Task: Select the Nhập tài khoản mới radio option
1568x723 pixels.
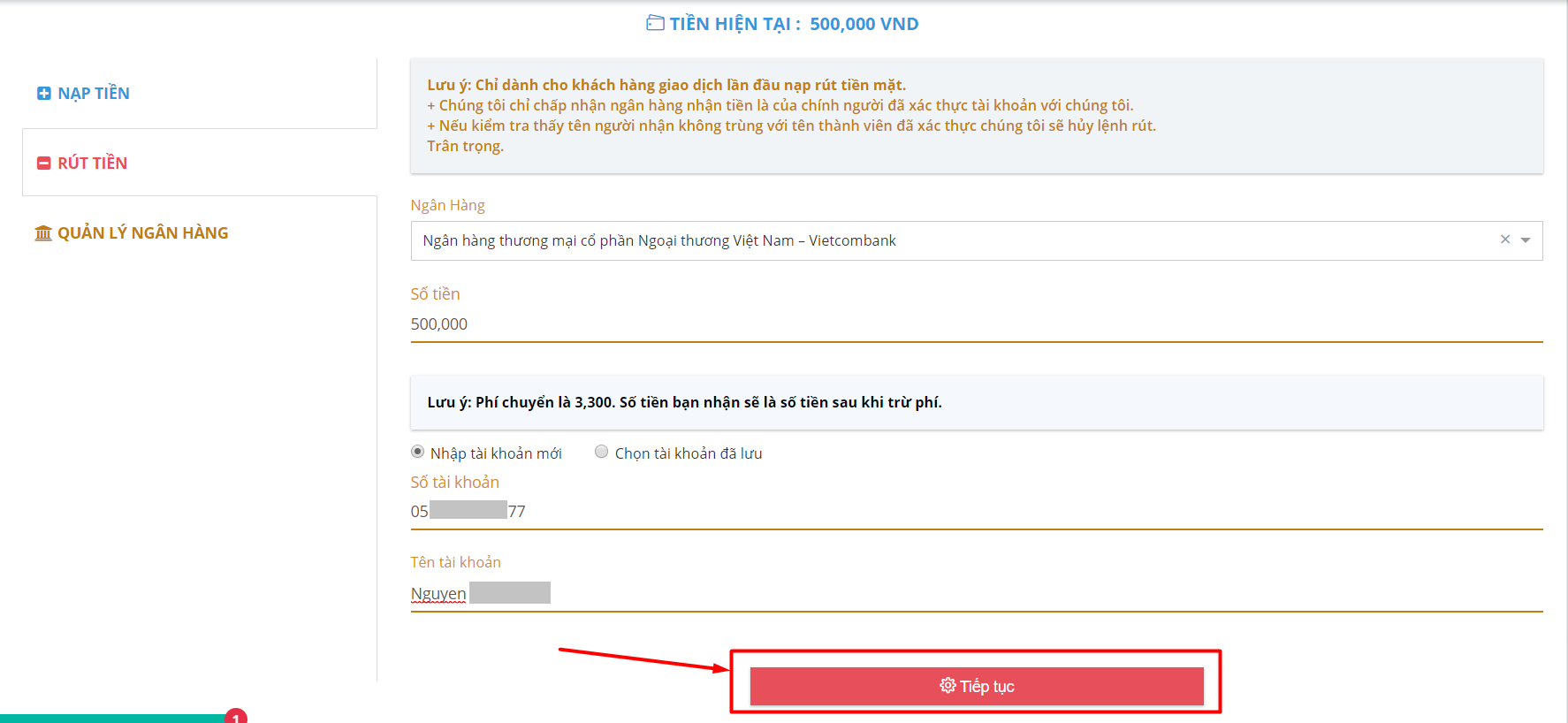Action: 418,452
